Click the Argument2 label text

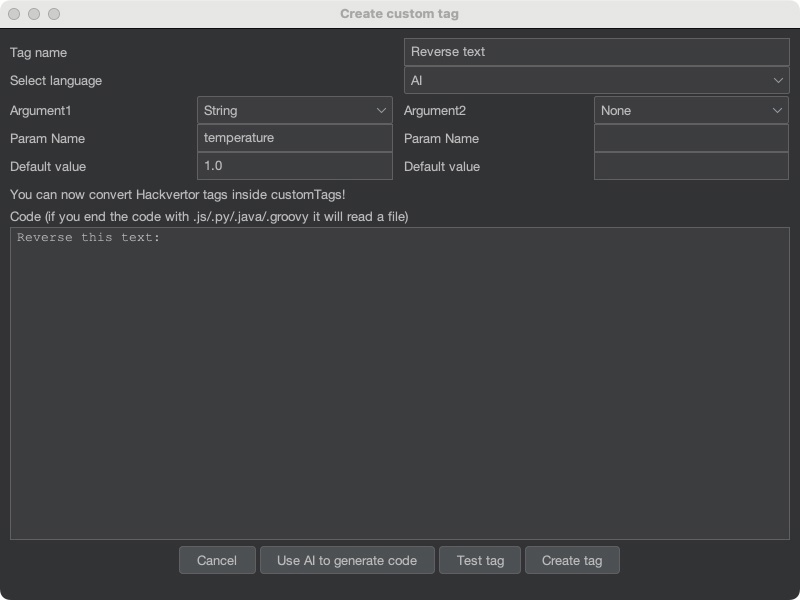(x=435, y=111)
